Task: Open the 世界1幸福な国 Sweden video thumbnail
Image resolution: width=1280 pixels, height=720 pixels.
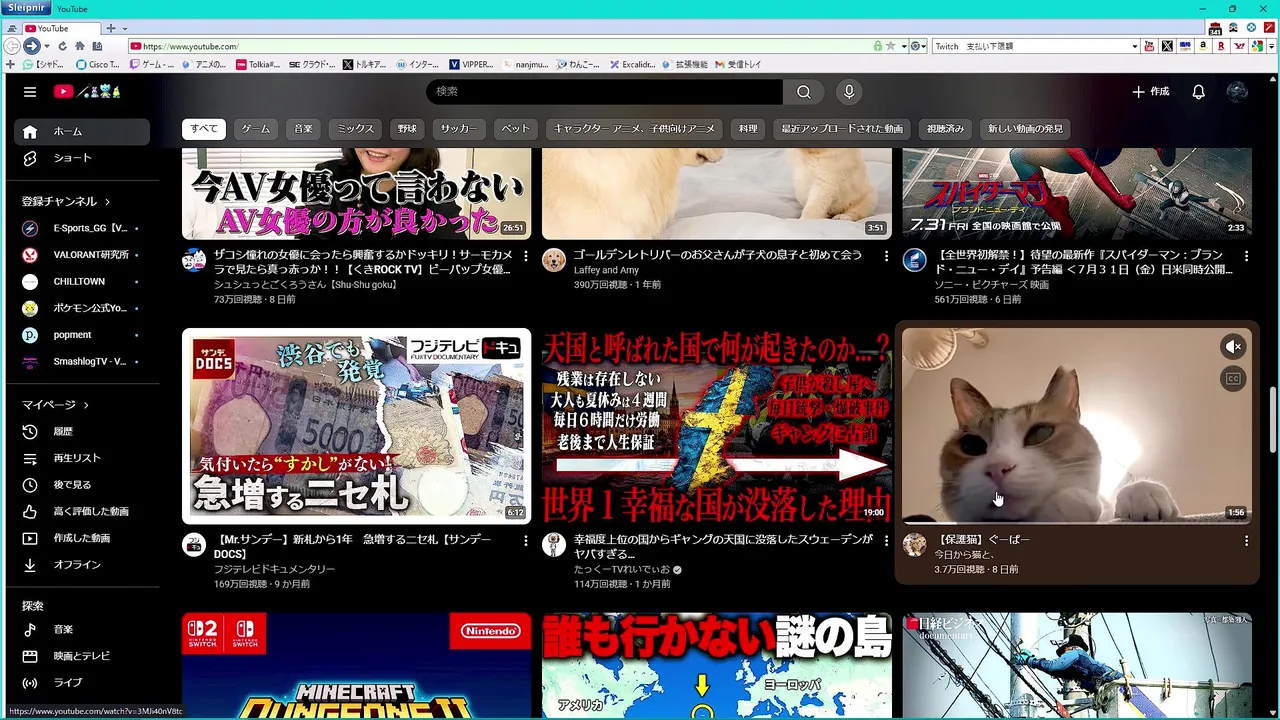Action: 716,426
